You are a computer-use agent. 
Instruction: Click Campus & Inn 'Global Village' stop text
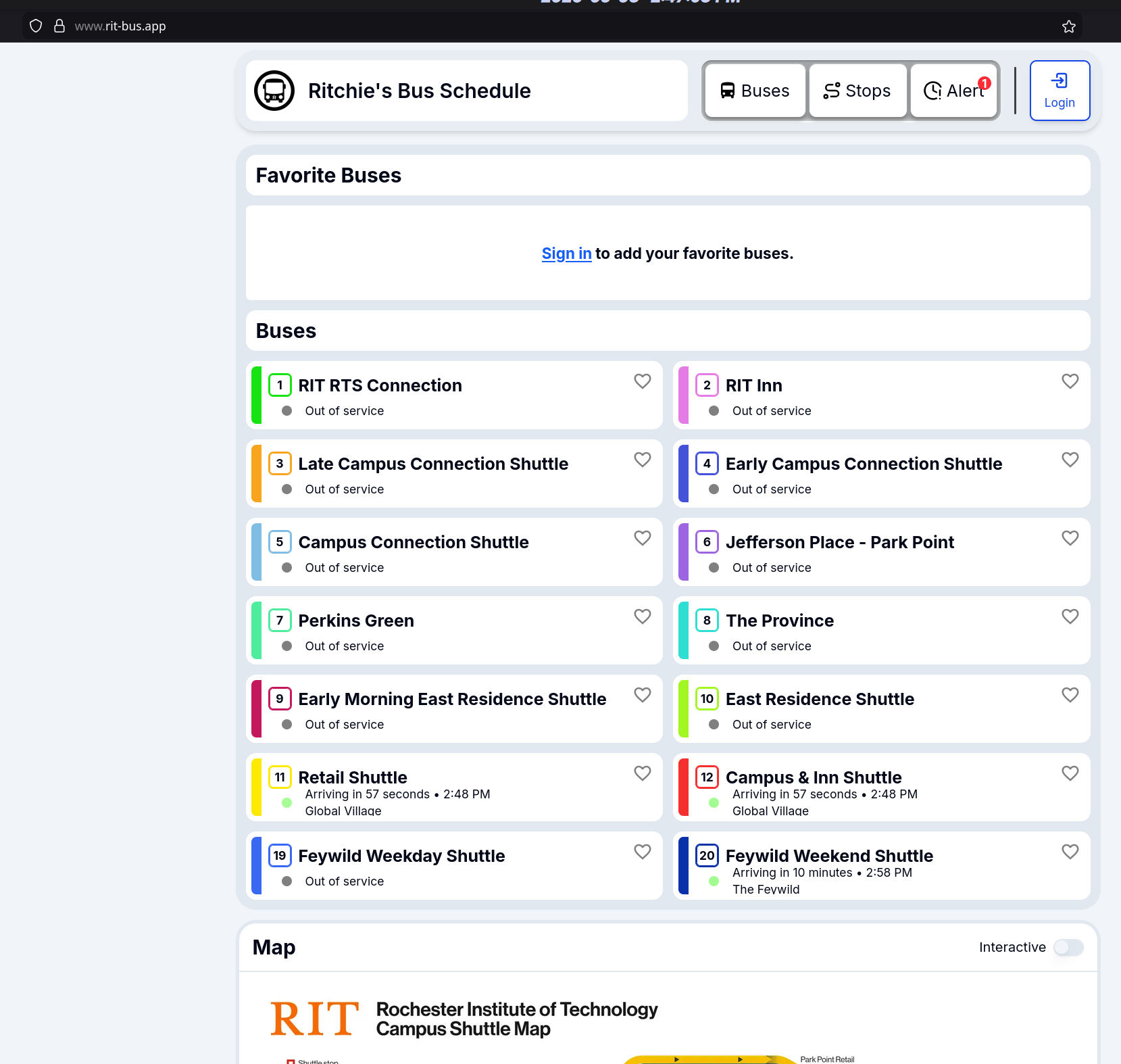click(770, 811)
